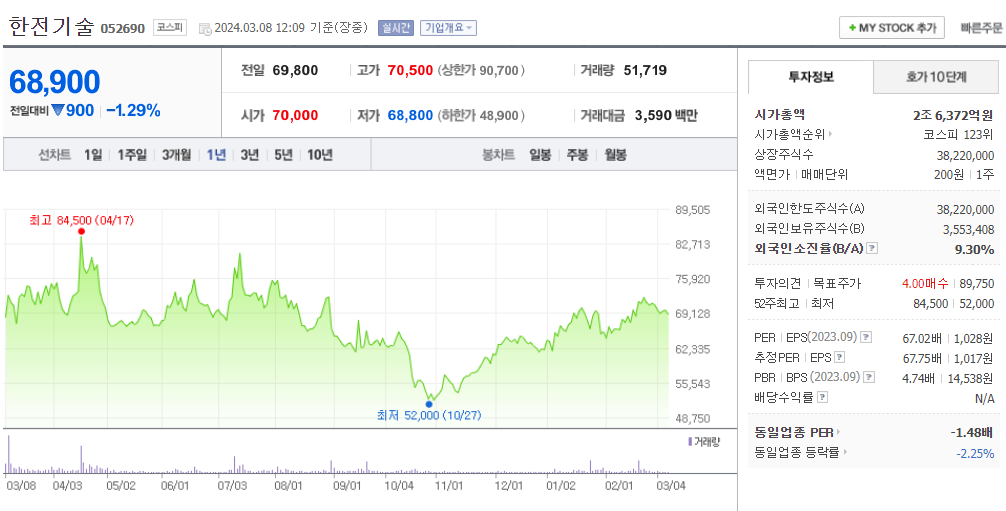Click the help icon next to 배당수익률
1006x511 pixels.
click(823, 397)
